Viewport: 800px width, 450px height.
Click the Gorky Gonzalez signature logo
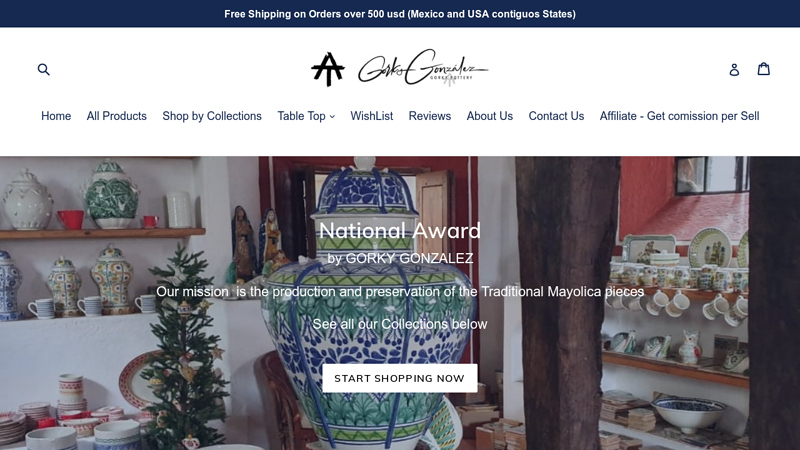coord(423,68)
